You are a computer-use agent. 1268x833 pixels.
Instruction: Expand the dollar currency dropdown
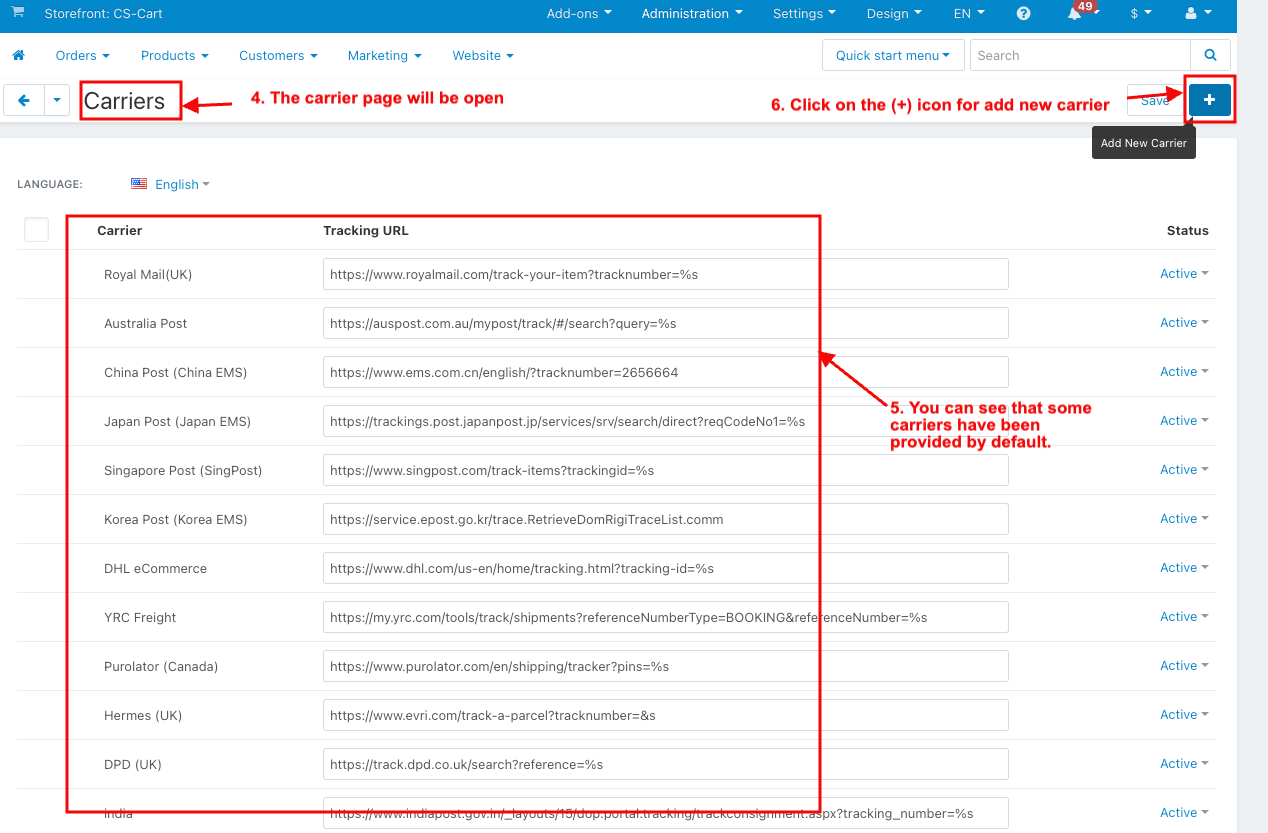1141,14
